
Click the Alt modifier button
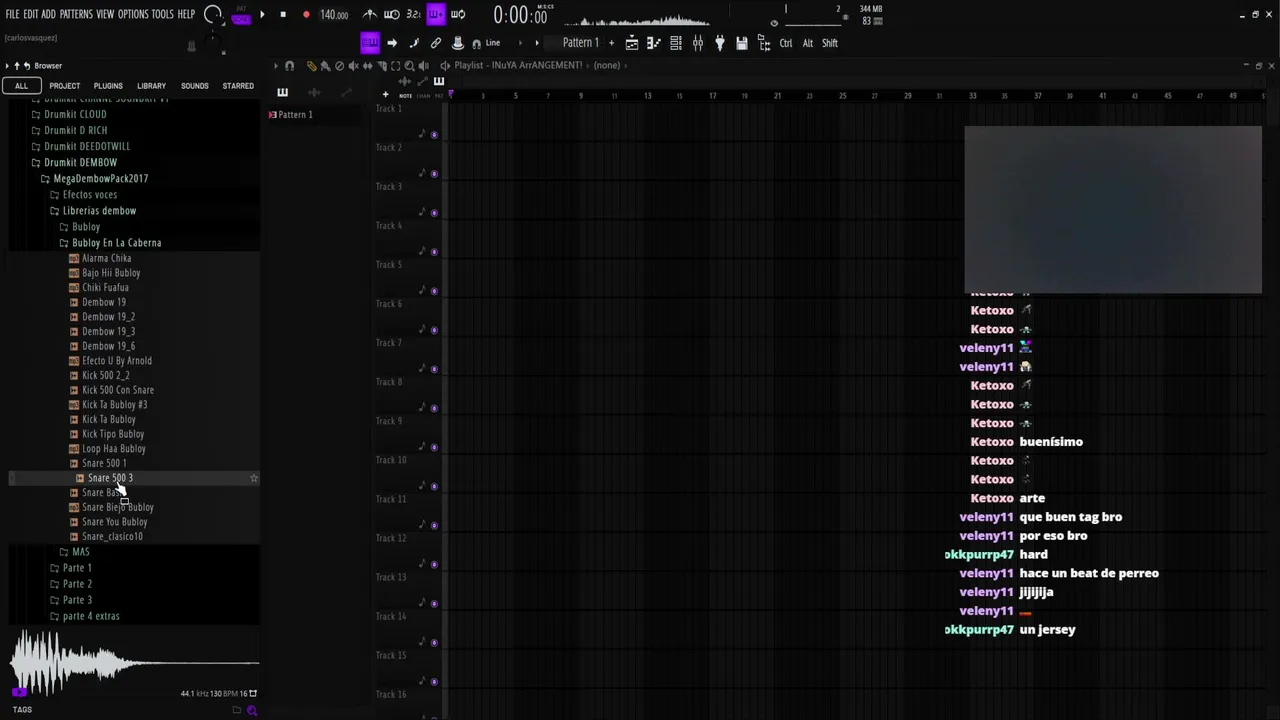coord(808,43)
